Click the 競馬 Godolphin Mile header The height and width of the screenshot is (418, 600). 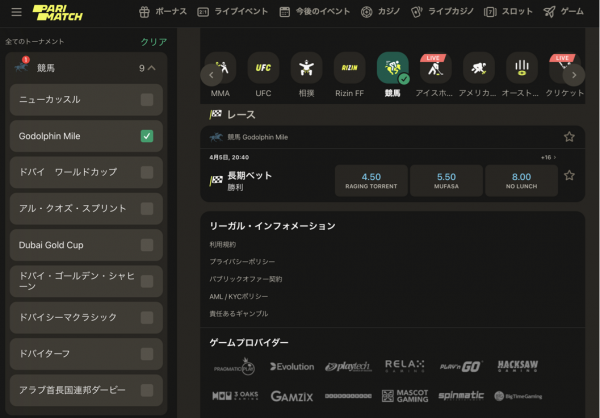(x=258, y=137)
